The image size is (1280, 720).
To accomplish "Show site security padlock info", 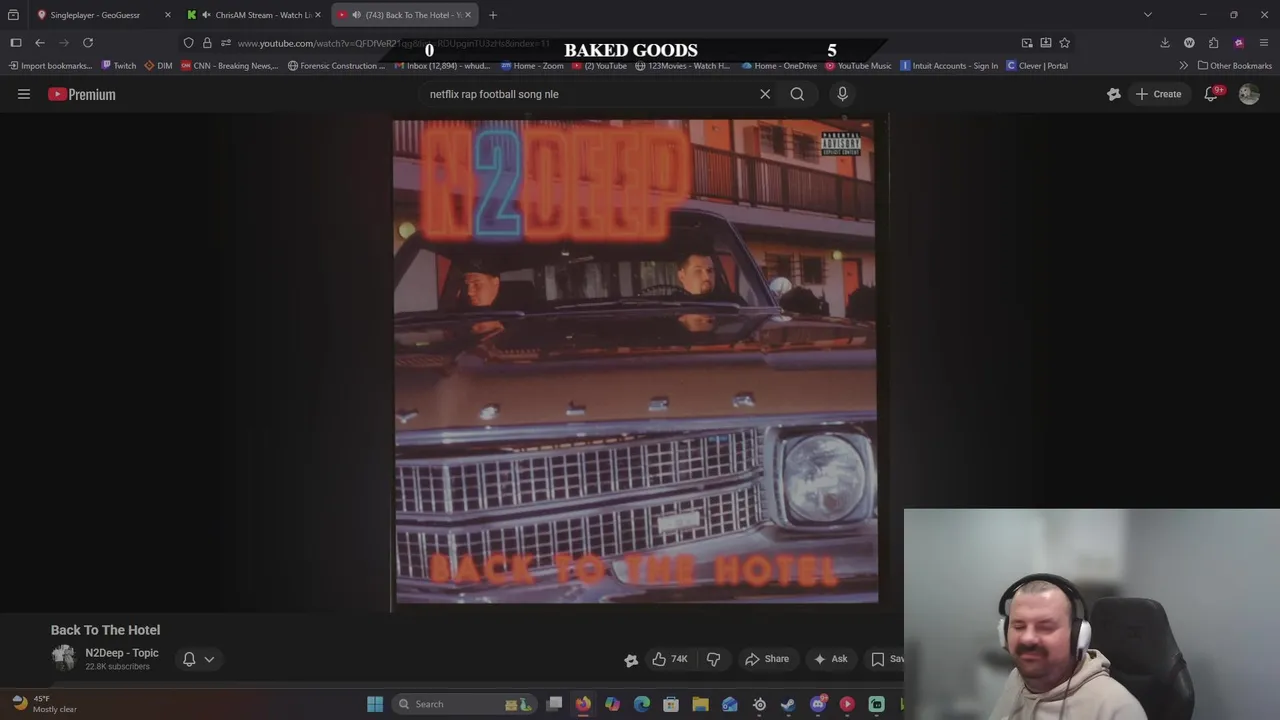I will click(207, 43).
